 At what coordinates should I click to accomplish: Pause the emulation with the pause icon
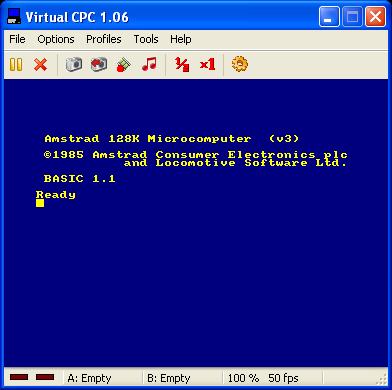coord(16,64)
